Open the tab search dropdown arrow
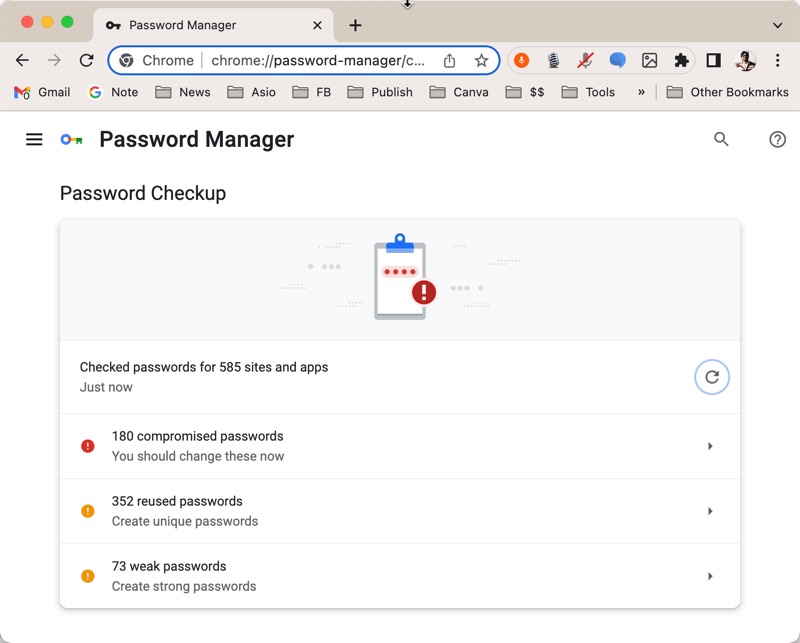 (777, 25)
